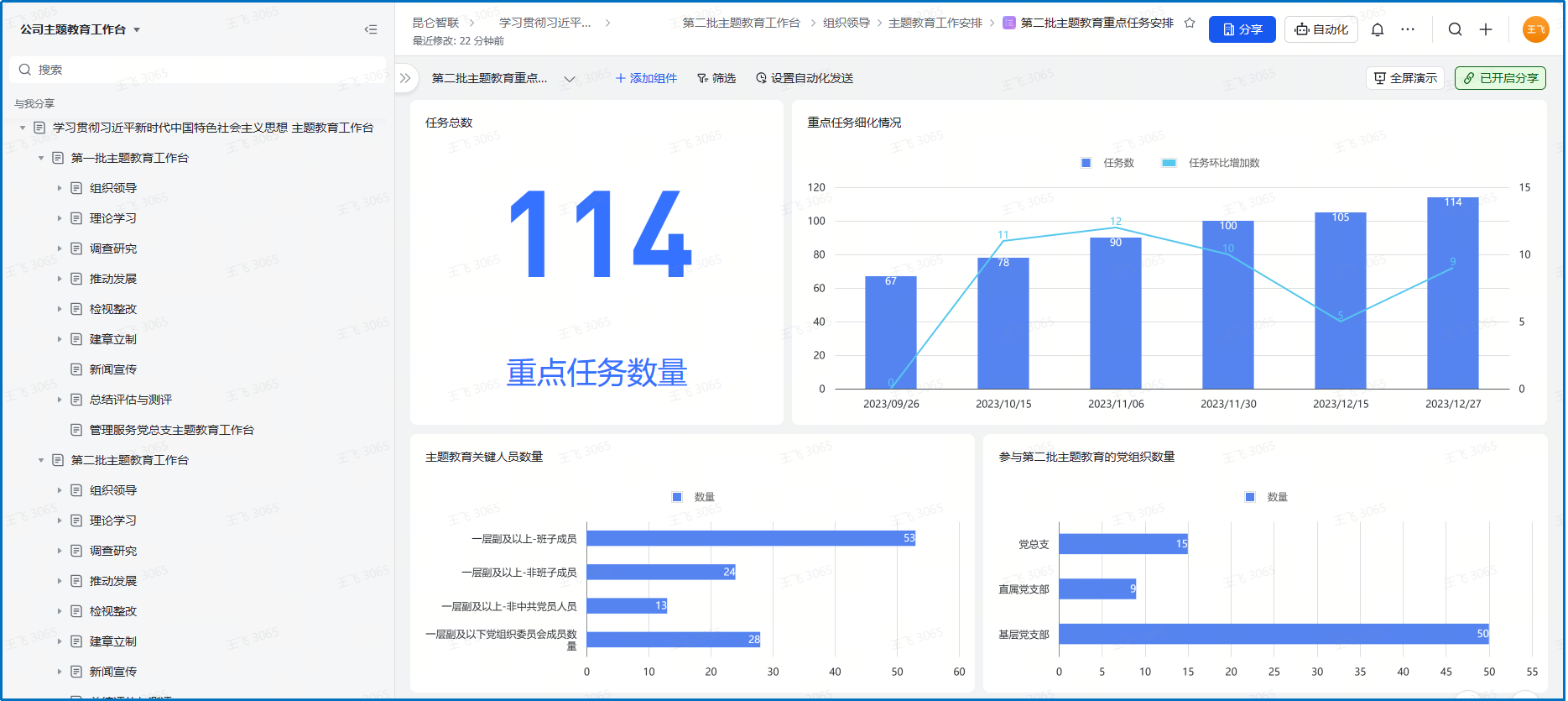
Task: Expand navigation with double-chevron icon
Action: tap(405, 78)
